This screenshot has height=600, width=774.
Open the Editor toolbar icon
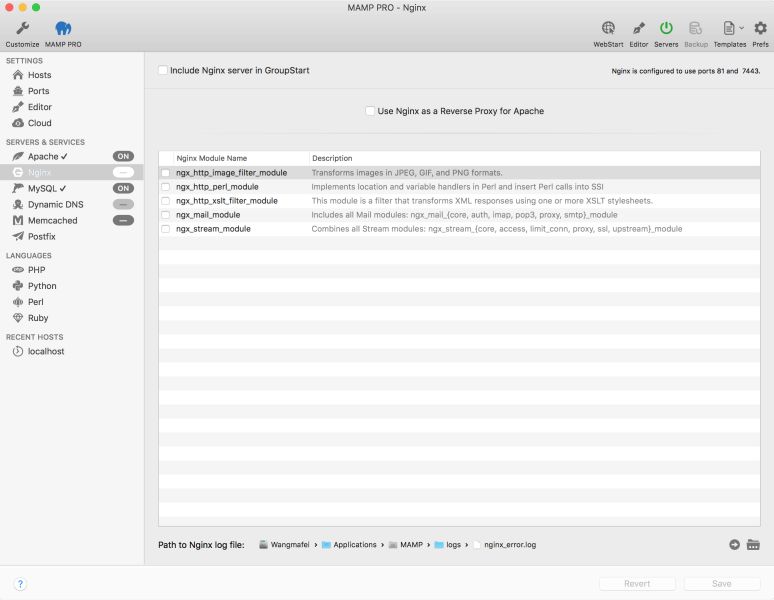click(639, 28)
